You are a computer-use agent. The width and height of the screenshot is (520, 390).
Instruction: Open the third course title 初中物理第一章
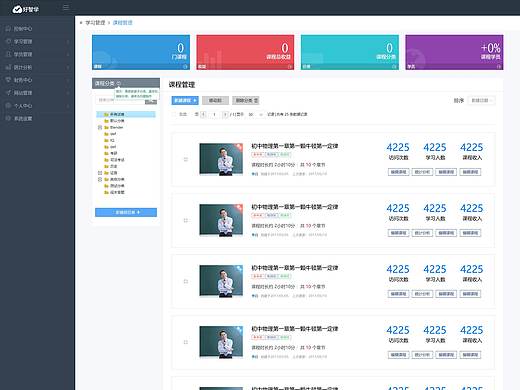[x=295, y=268]
